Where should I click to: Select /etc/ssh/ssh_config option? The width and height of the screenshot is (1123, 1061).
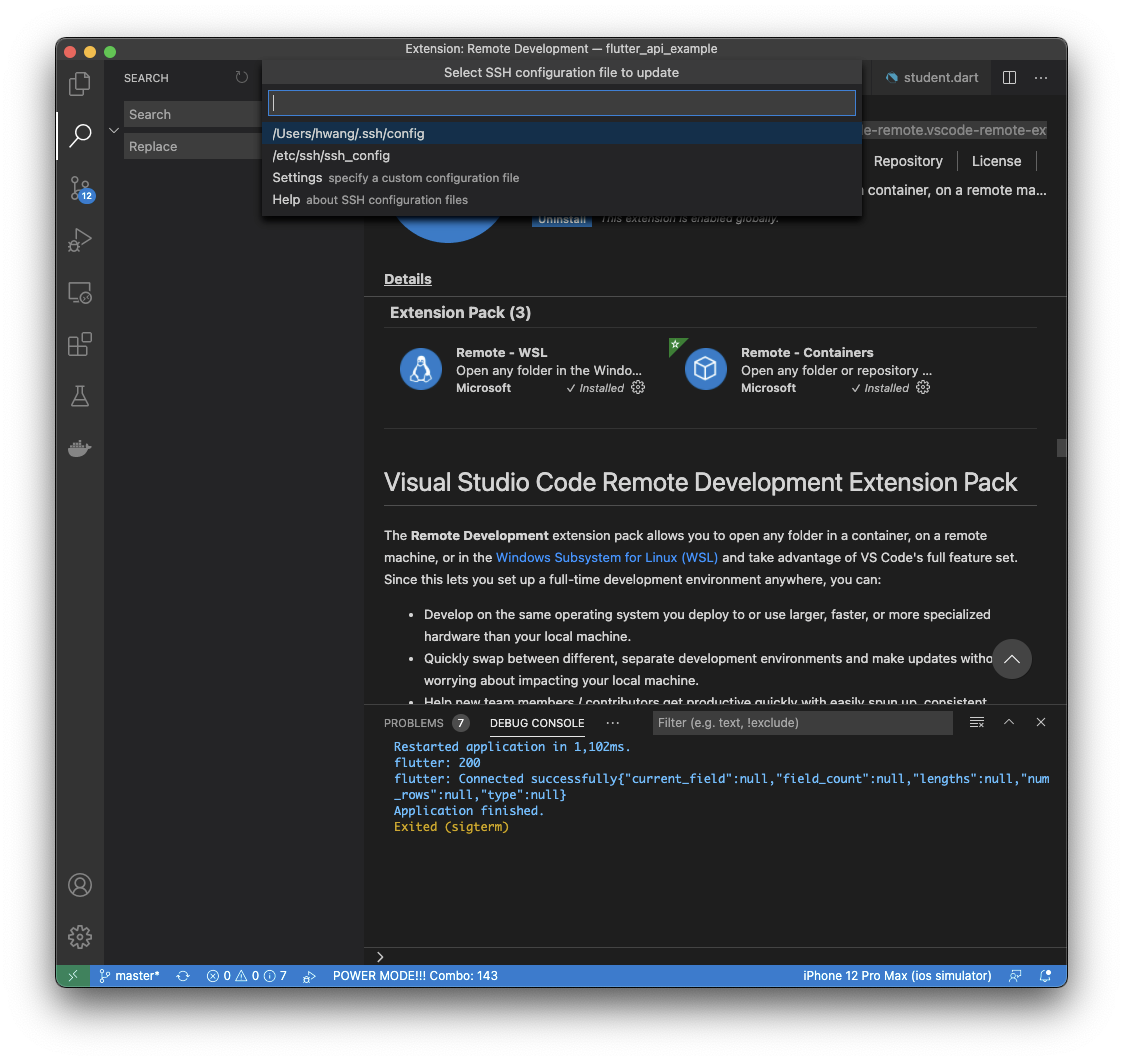click(x=562, y=155)
